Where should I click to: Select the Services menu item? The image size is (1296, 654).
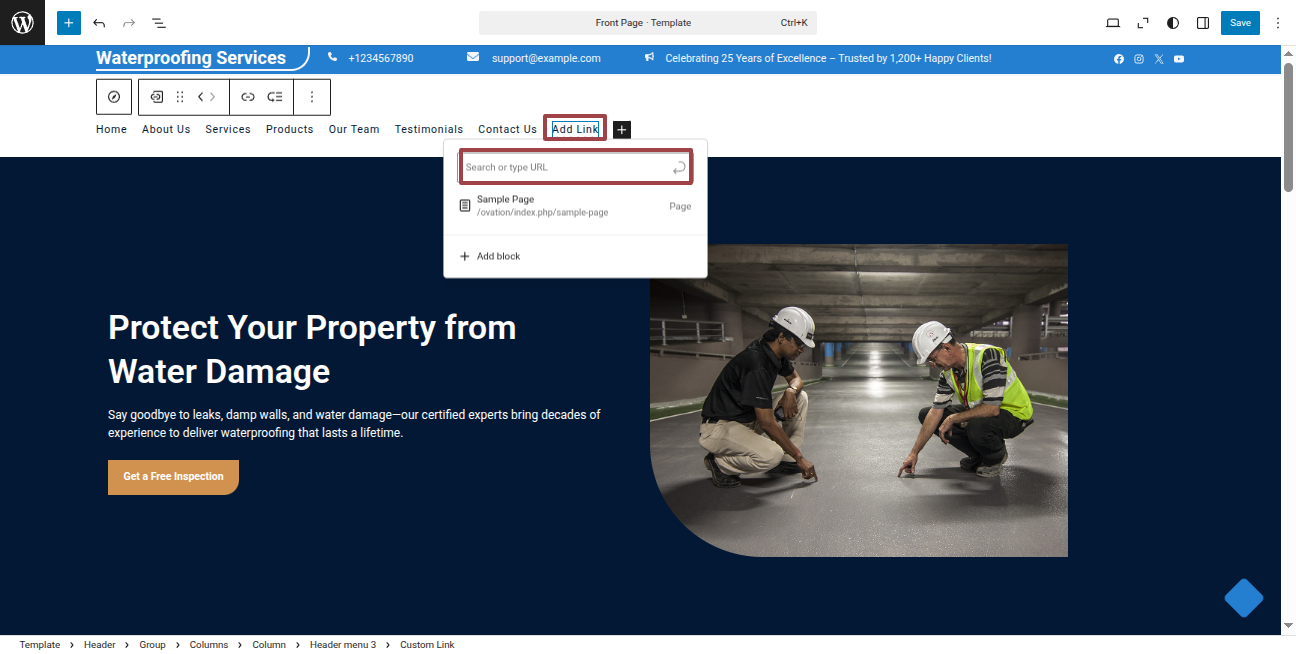click(228, 129)
